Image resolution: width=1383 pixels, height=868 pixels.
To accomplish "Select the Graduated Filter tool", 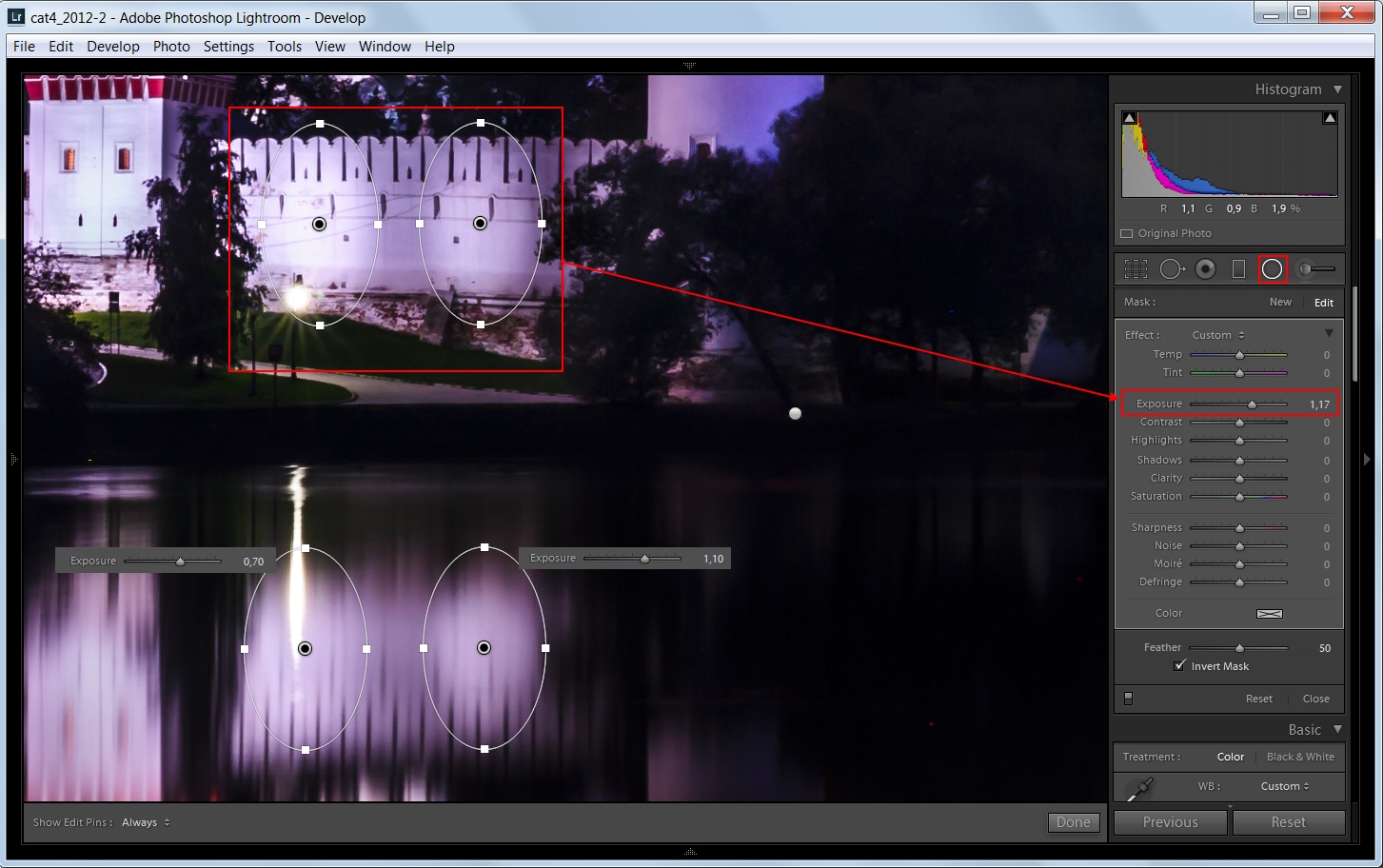I will coord(1238,269).
